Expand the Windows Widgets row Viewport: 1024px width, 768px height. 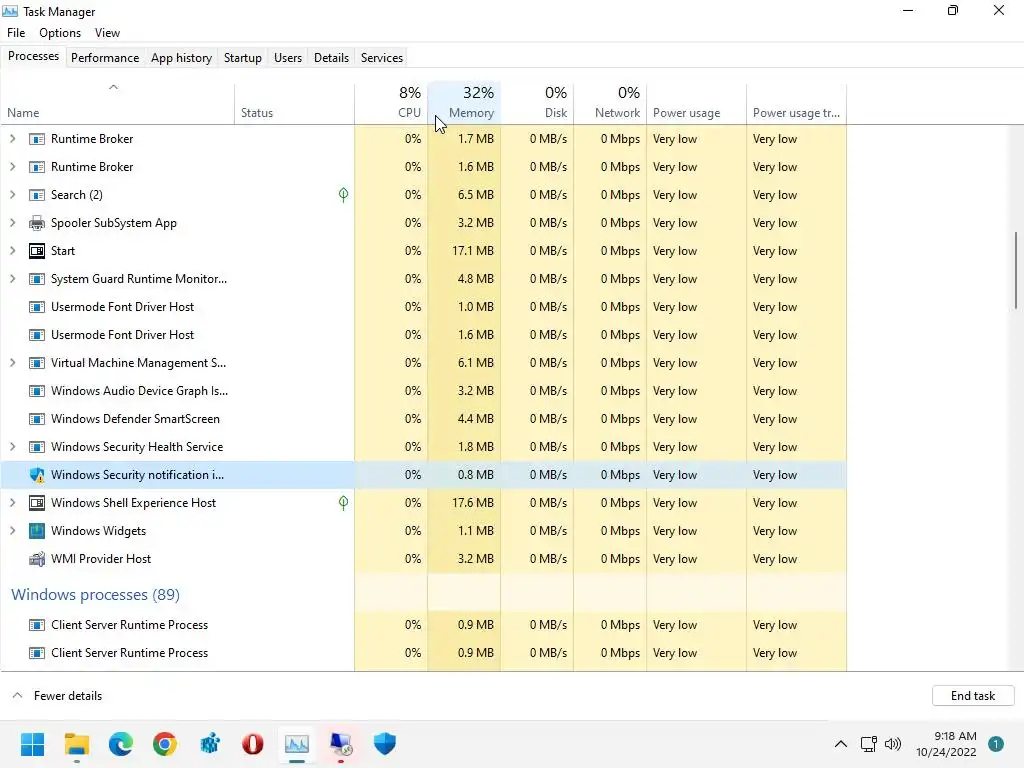[x=12, y=531]
